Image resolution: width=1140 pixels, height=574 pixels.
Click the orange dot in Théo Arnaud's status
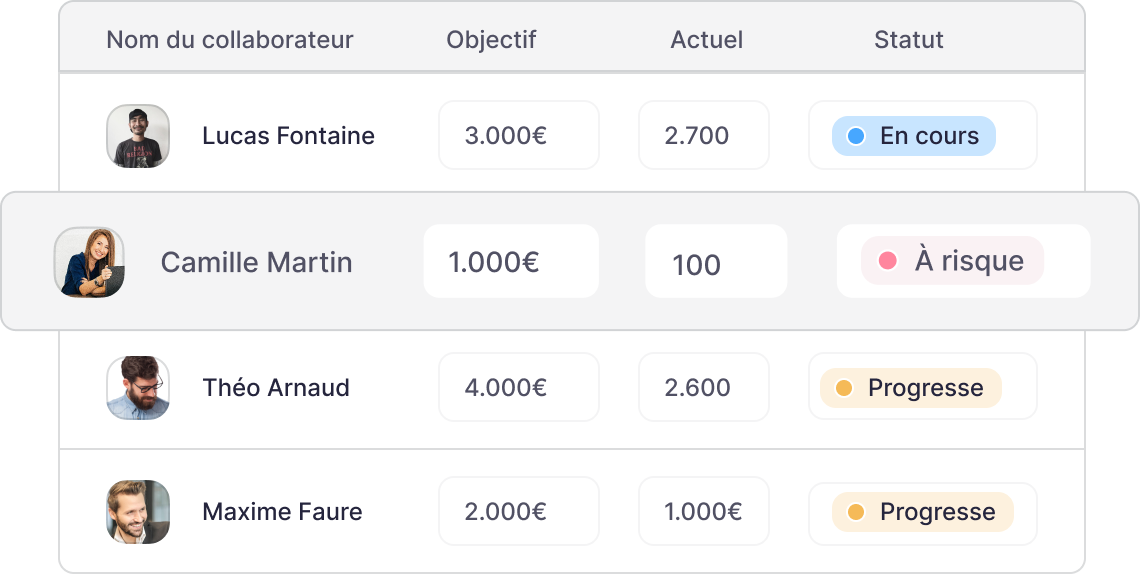pos(843,387)
